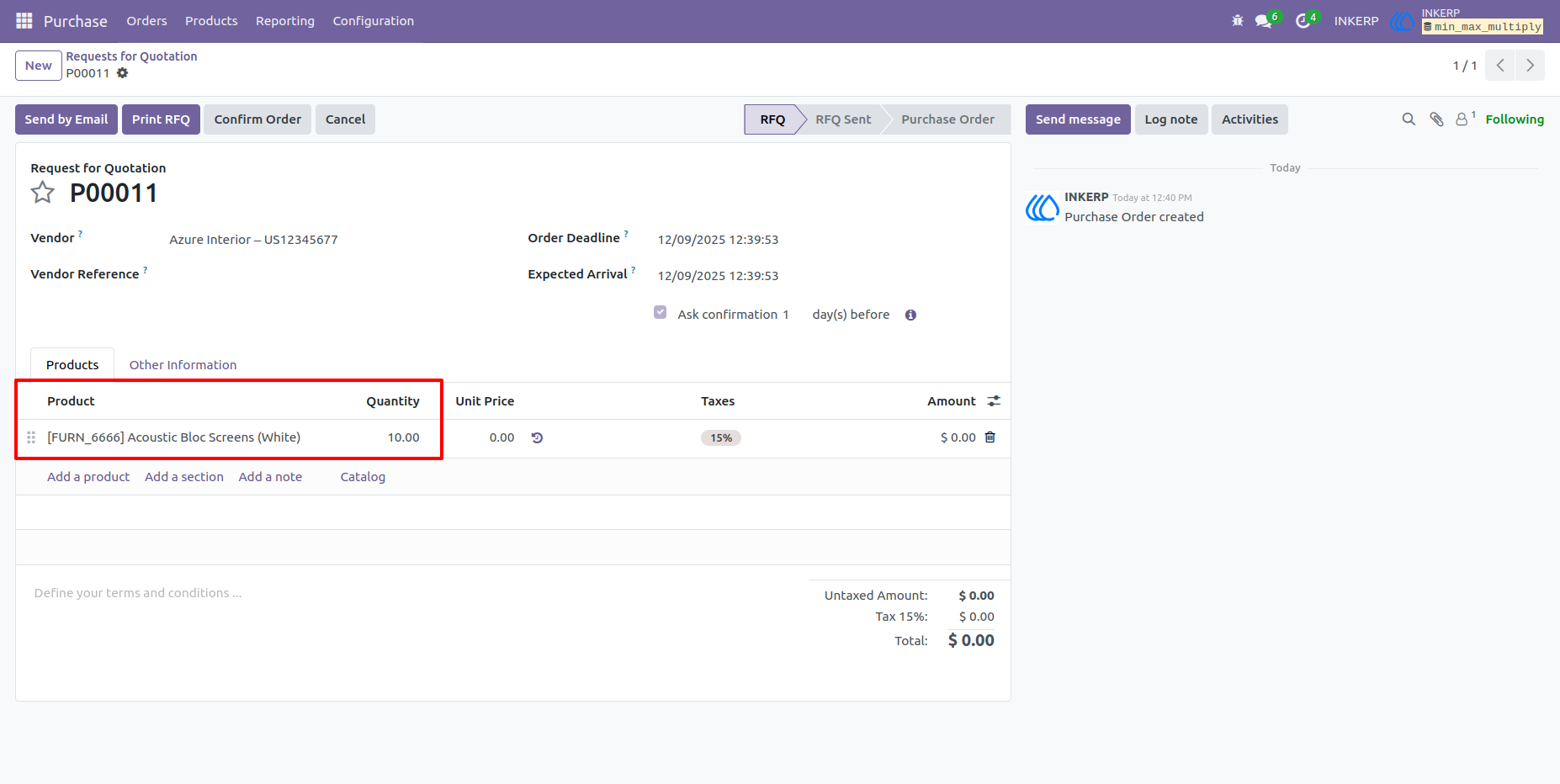1560x784 pixels.
Task: Click Add a note link
Action: tap(270, 477)
